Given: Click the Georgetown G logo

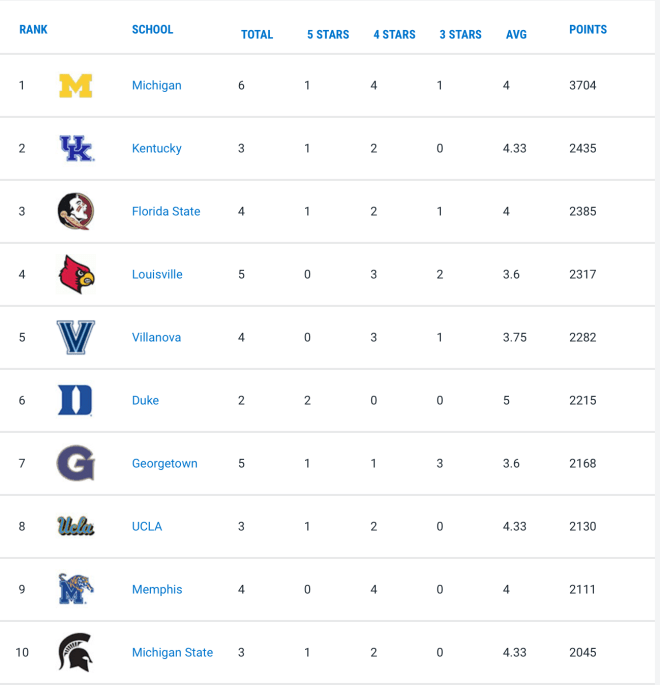Looking at the screenshot, I should [76, 463].
